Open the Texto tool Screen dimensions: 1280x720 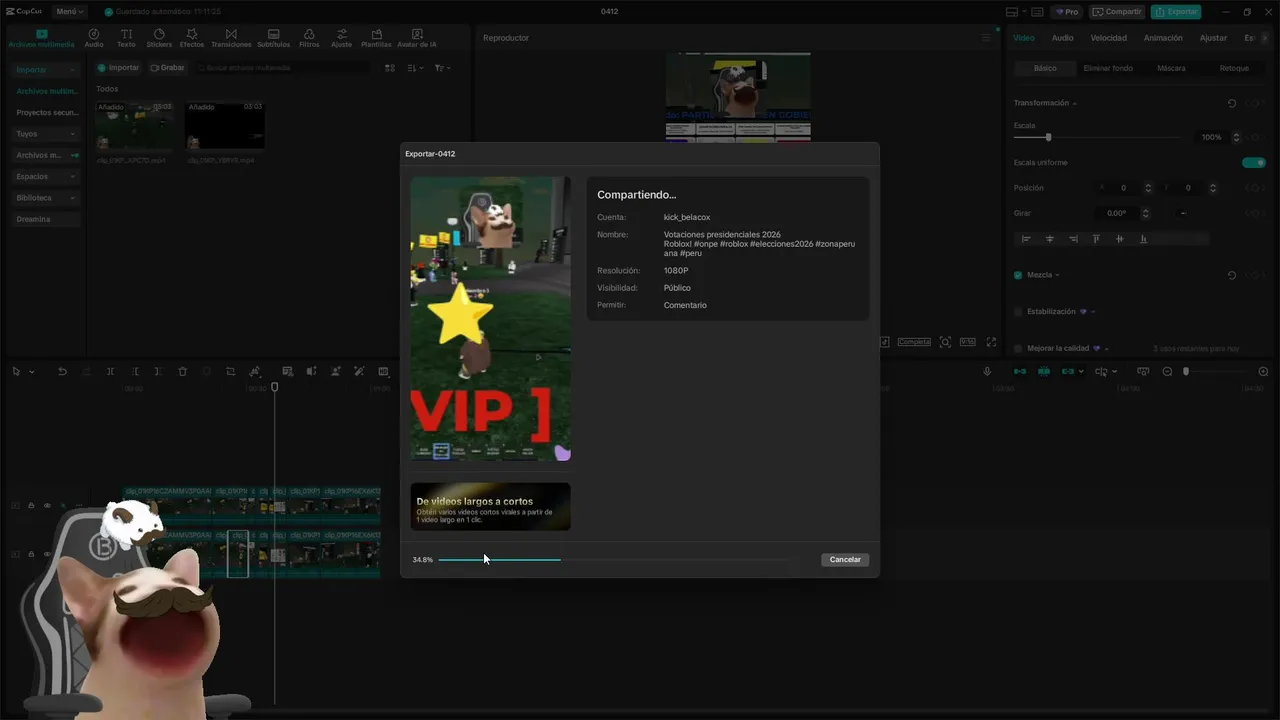pyautogui.click(x=126, y=38)
